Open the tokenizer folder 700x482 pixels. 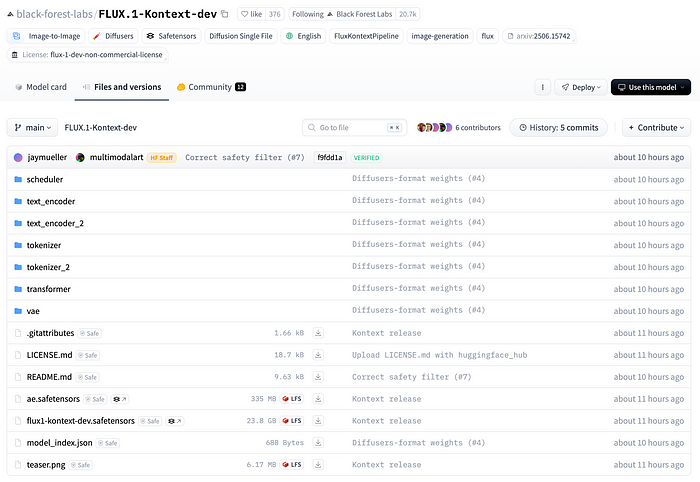coord(44,245)
